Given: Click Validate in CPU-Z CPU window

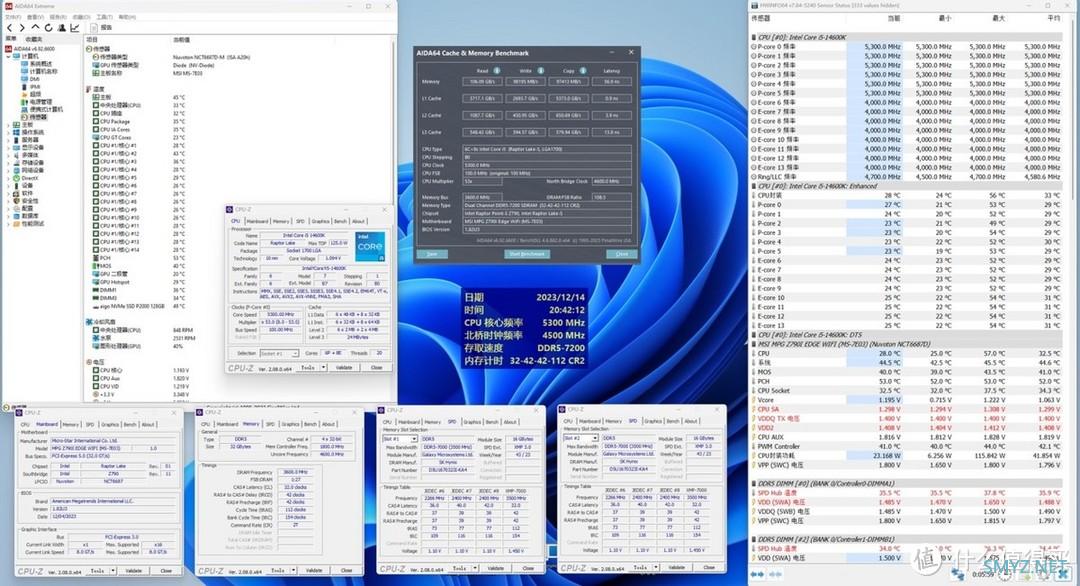Looking at the screenshot, I should click(344, 367).
